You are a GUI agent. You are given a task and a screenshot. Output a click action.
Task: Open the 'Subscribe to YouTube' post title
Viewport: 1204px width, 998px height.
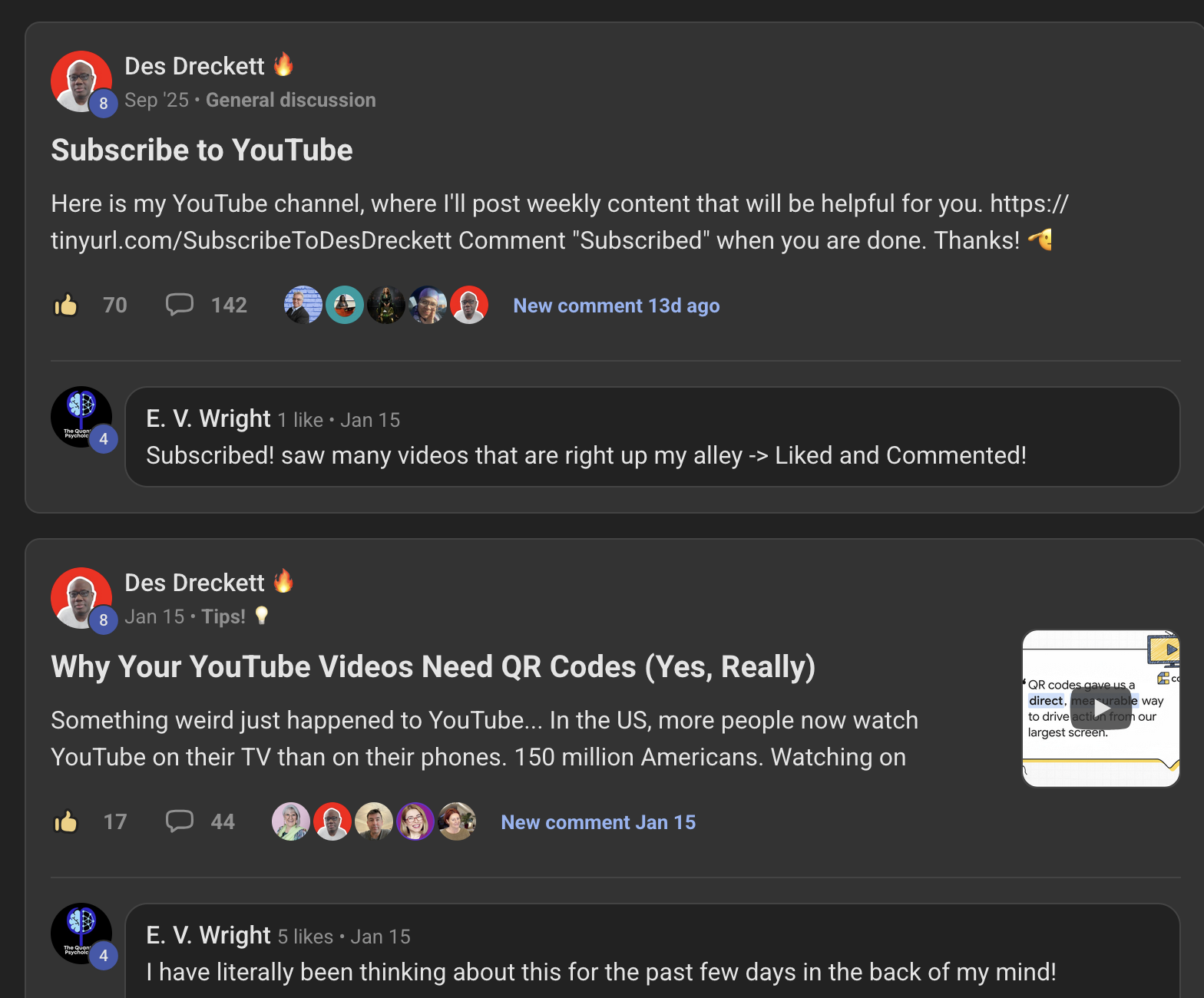(202, 150)
